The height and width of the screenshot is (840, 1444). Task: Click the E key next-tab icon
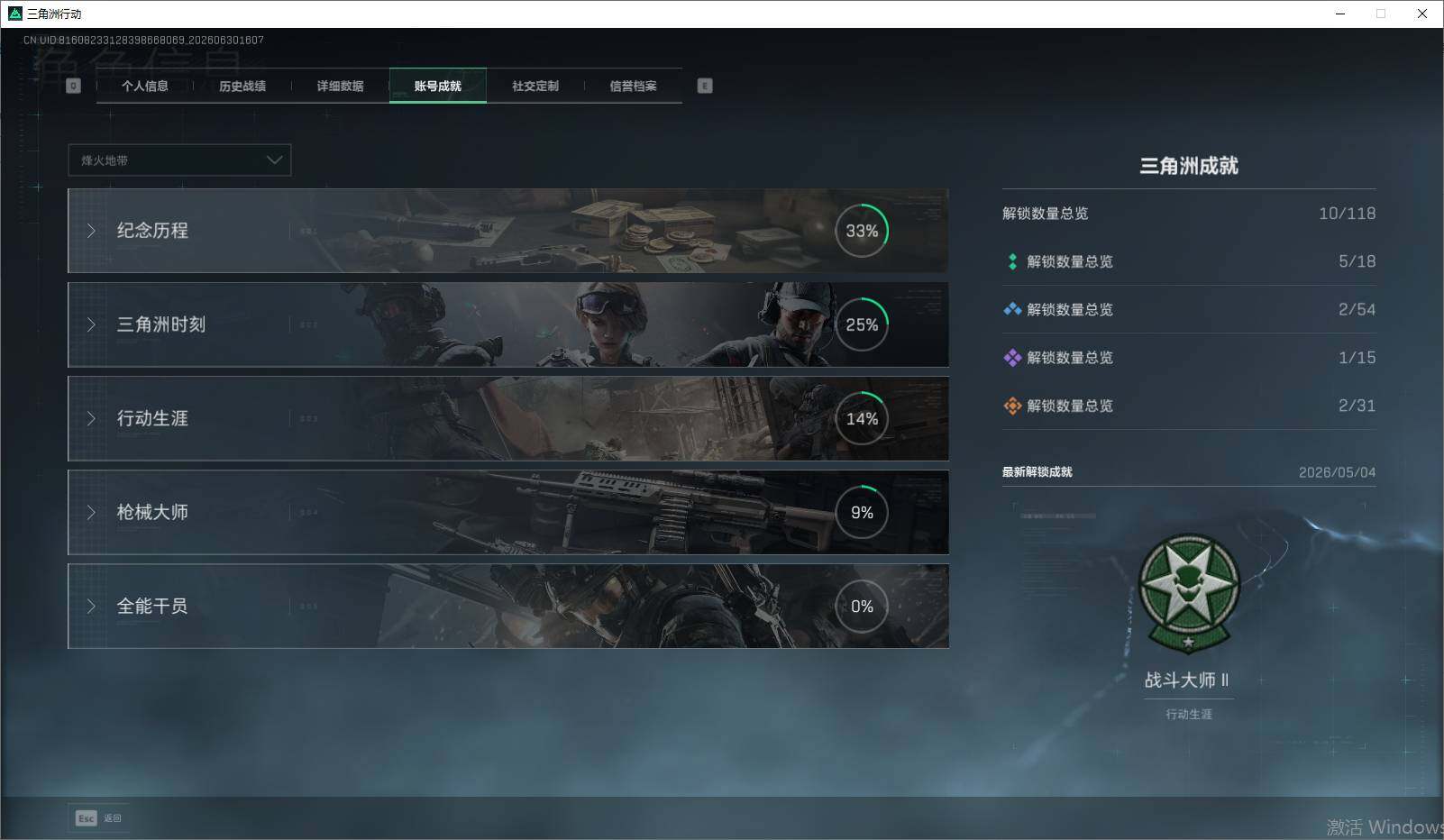(x=705, y=86)
